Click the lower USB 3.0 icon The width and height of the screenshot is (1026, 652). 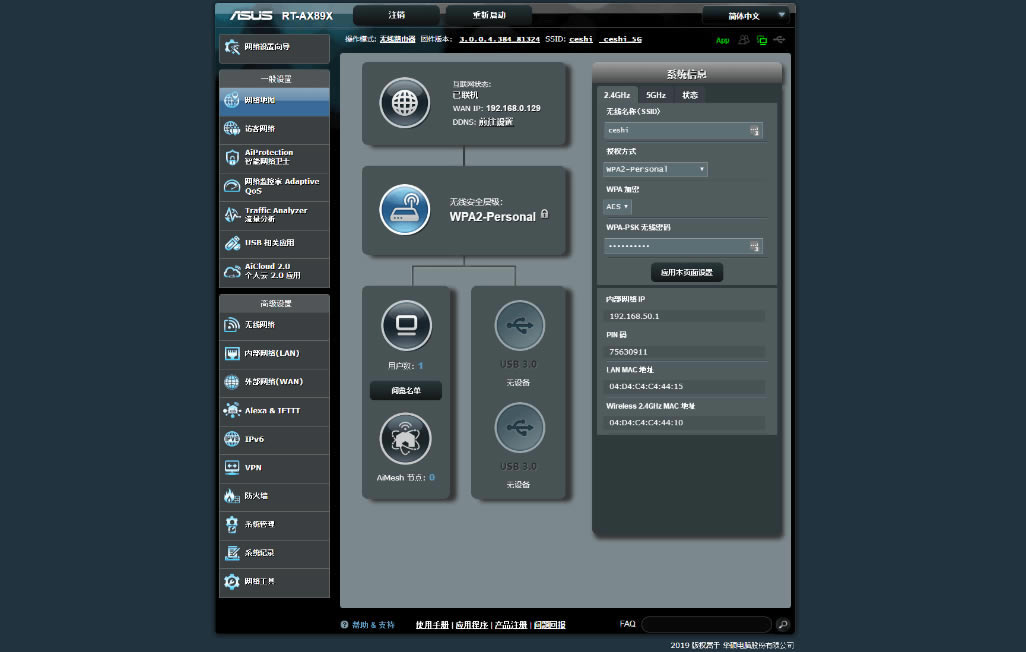(519, 428)
